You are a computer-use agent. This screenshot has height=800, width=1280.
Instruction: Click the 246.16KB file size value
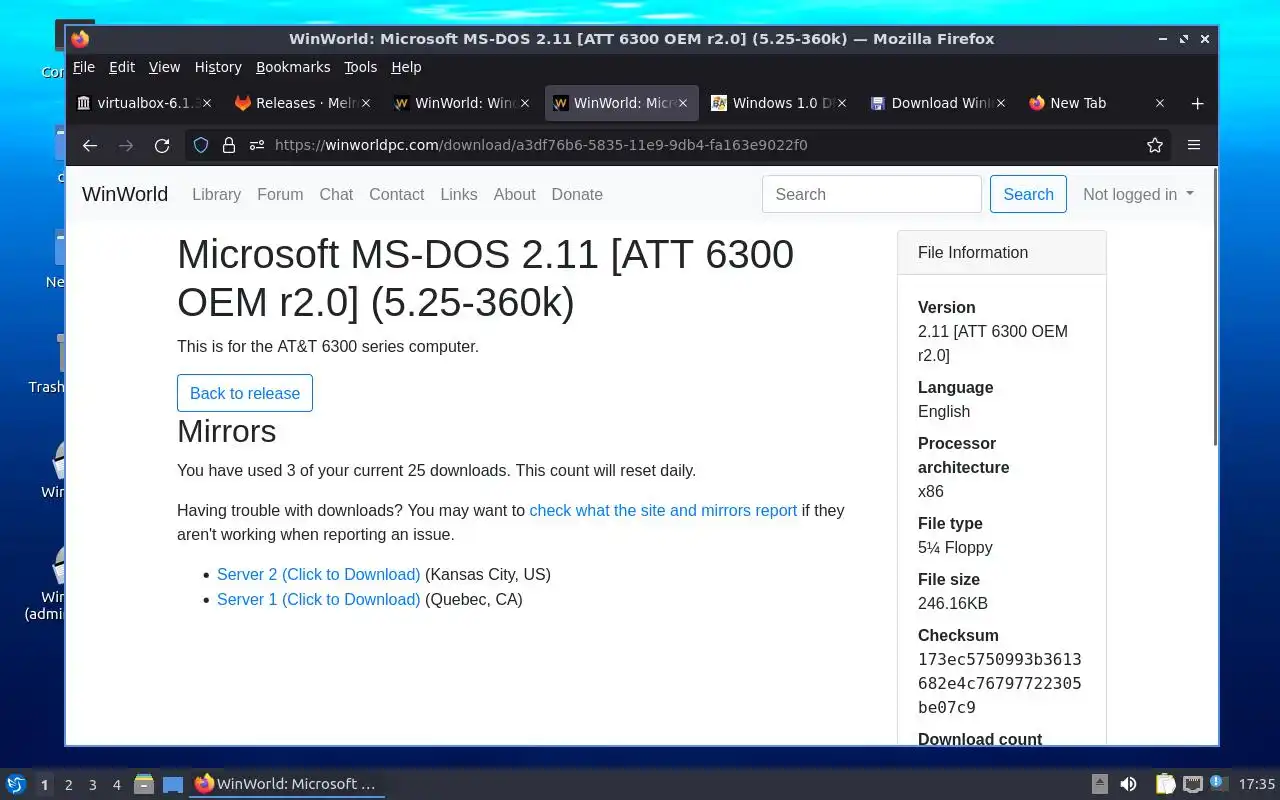pos(953,603)
